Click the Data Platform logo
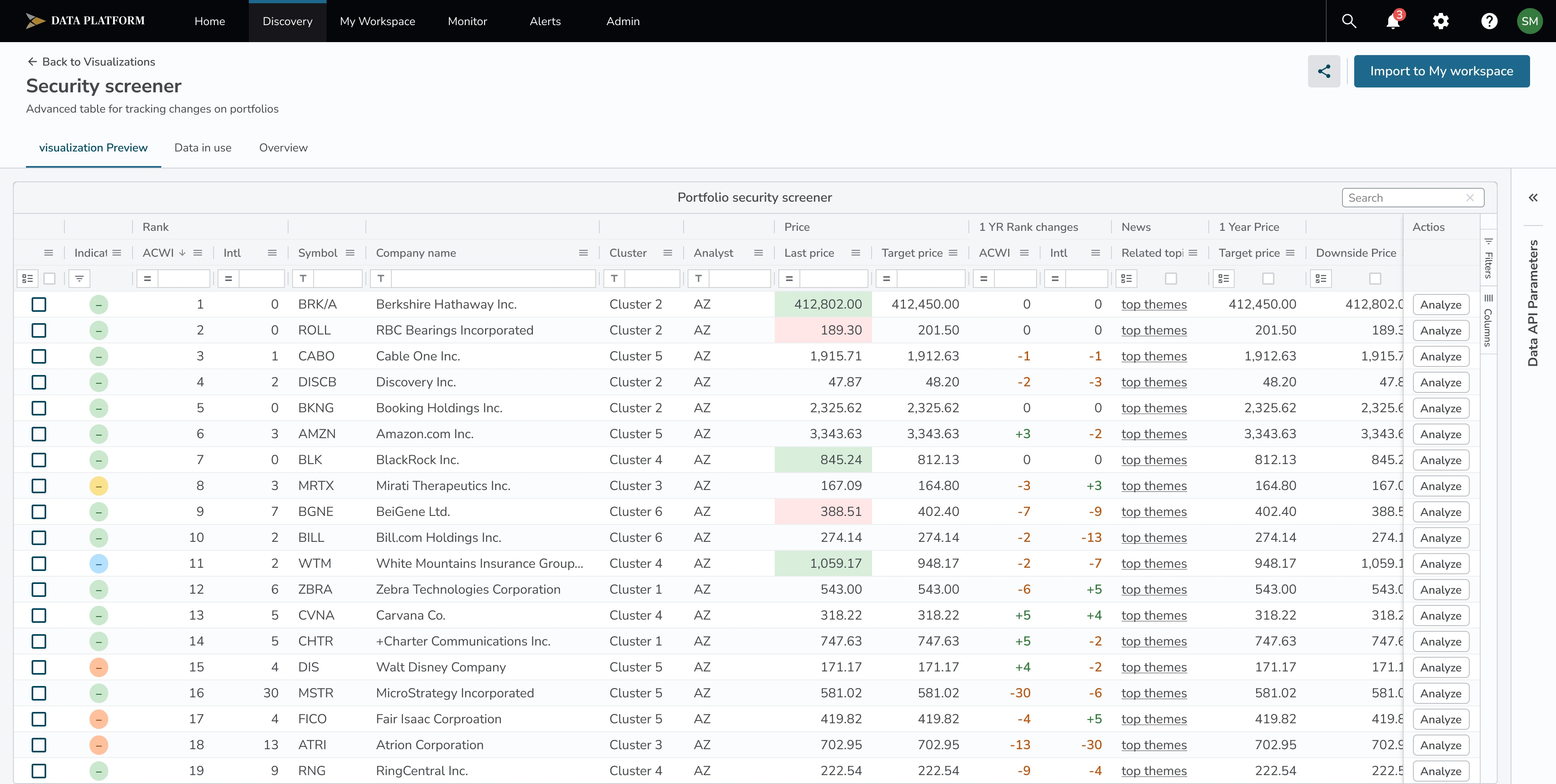The image size is (1556, 784). (85, 21)
